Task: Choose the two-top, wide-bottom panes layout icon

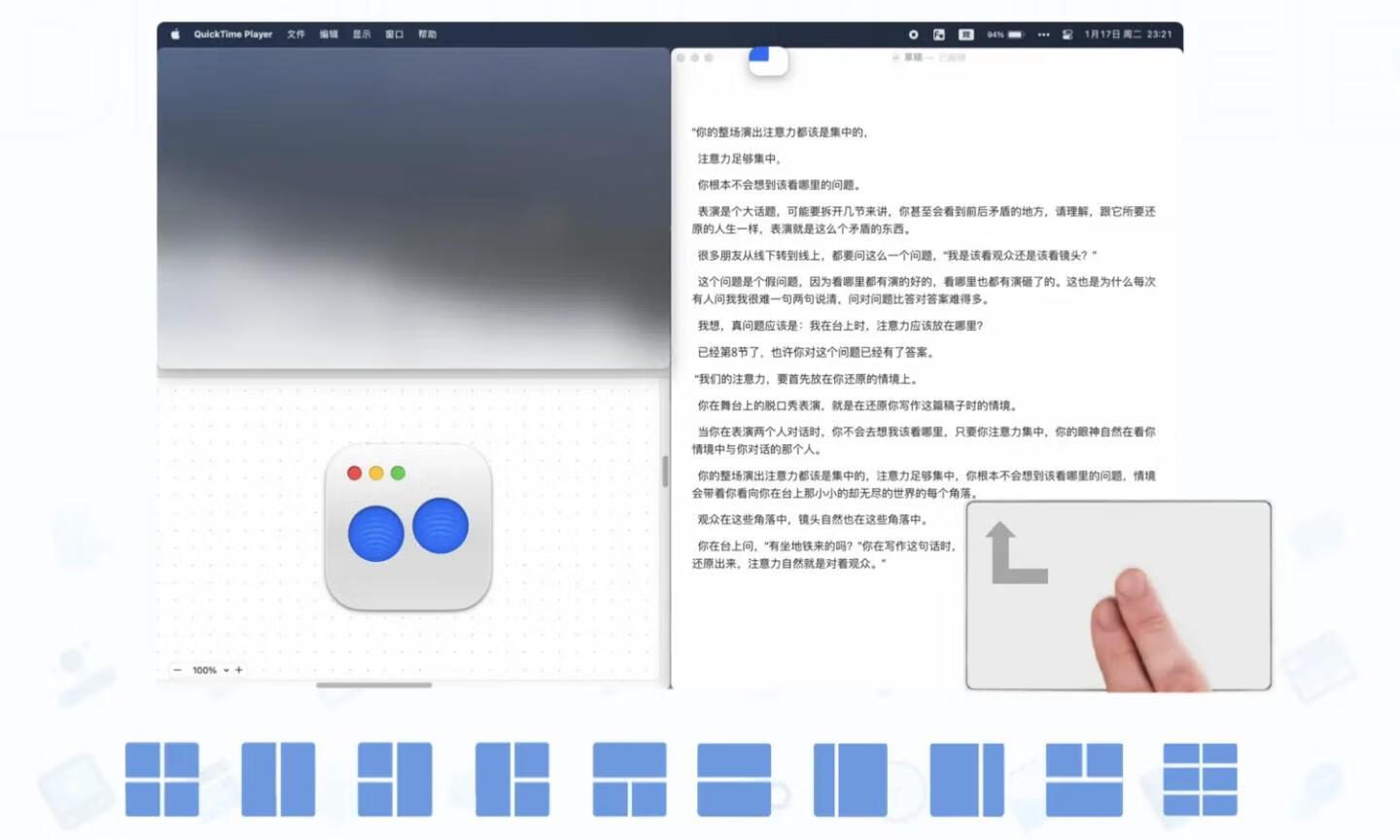Action: pos(1084,779)
